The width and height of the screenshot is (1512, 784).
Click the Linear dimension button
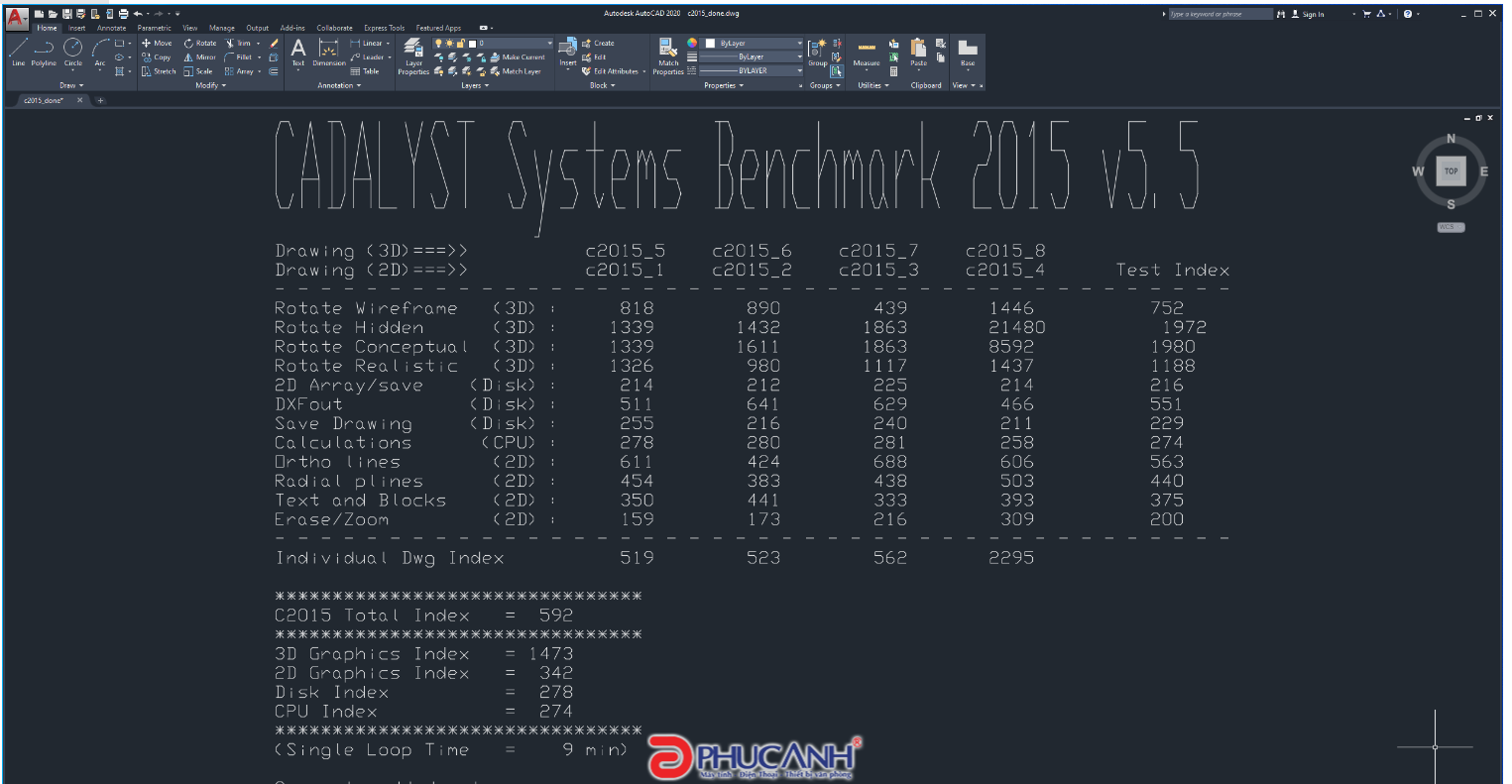click(367, 44)
